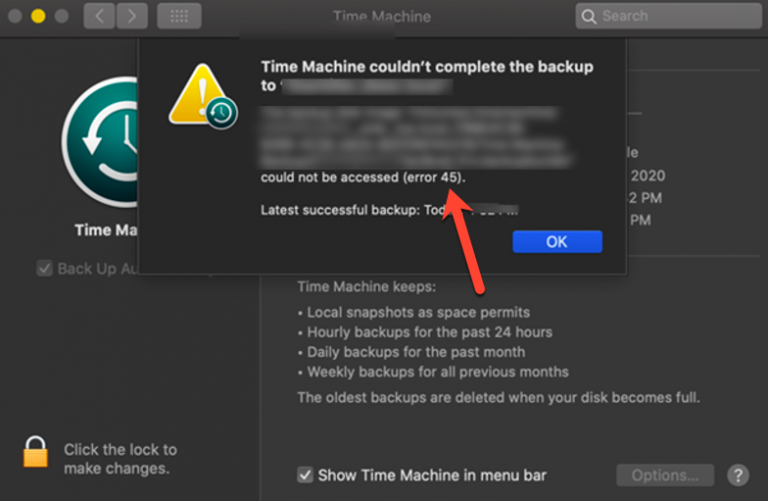This screenshot has width=768, height=501.
Task: Click the 'could not be accessed (error 45)' text
Action: pyautogui.click(x=363, y=177)
